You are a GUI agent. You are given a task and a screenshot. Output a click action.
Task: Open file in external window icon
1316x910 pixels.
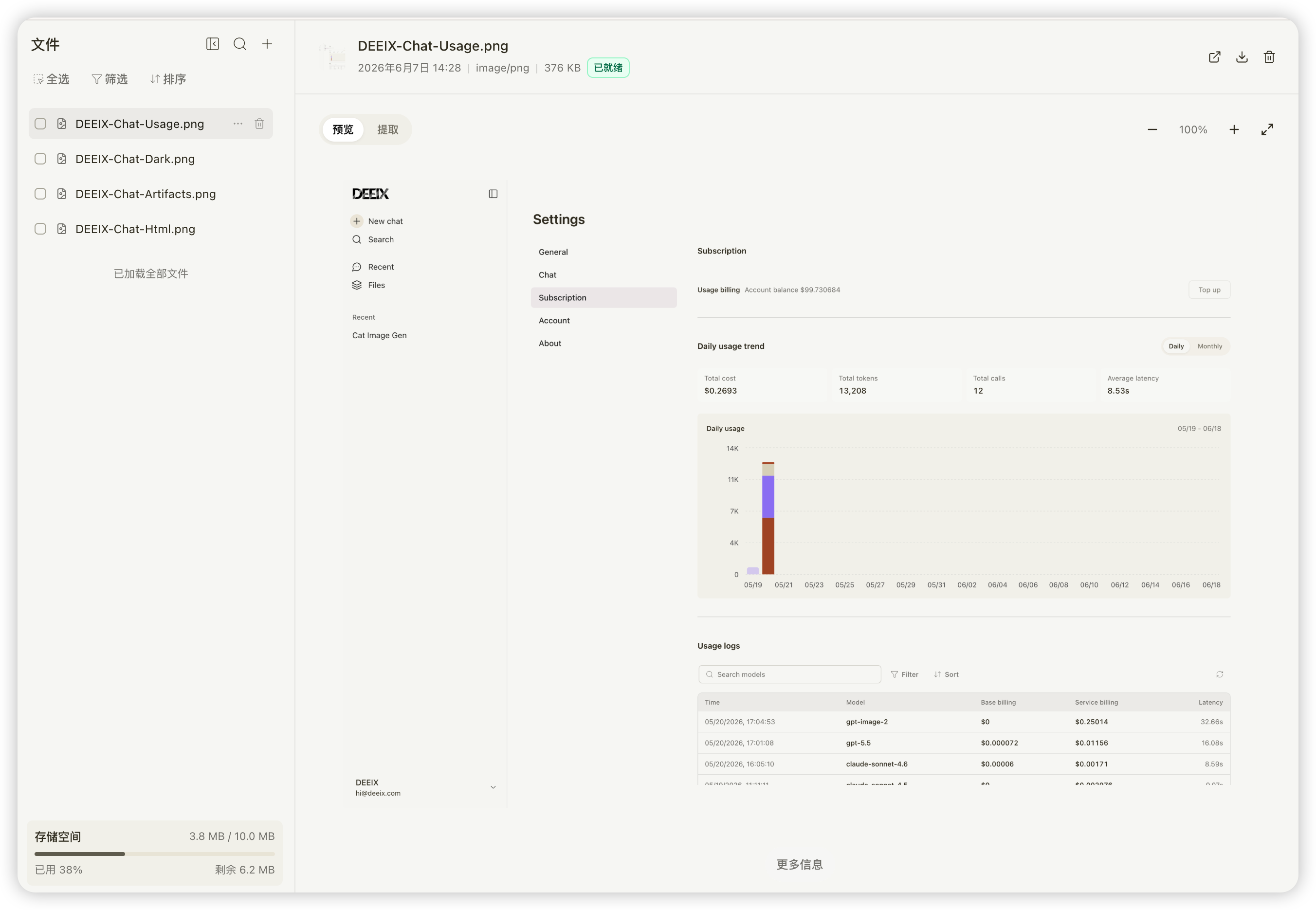1214,57
